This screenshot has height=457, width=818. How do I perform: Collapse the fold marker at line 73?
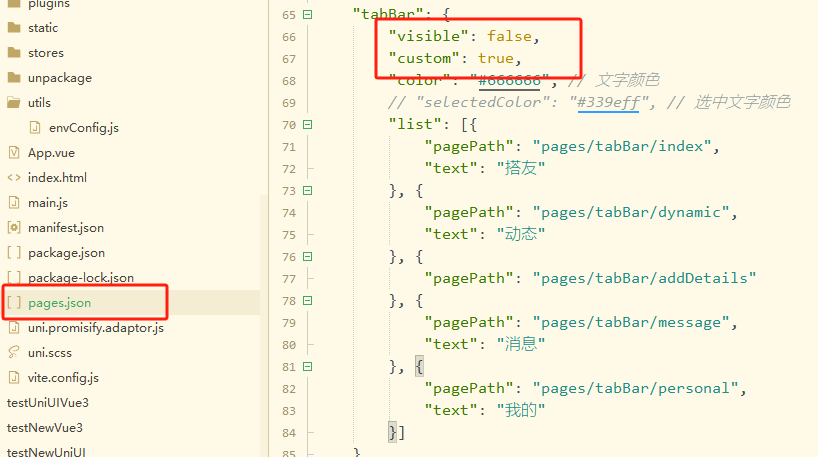coord(308,190)
